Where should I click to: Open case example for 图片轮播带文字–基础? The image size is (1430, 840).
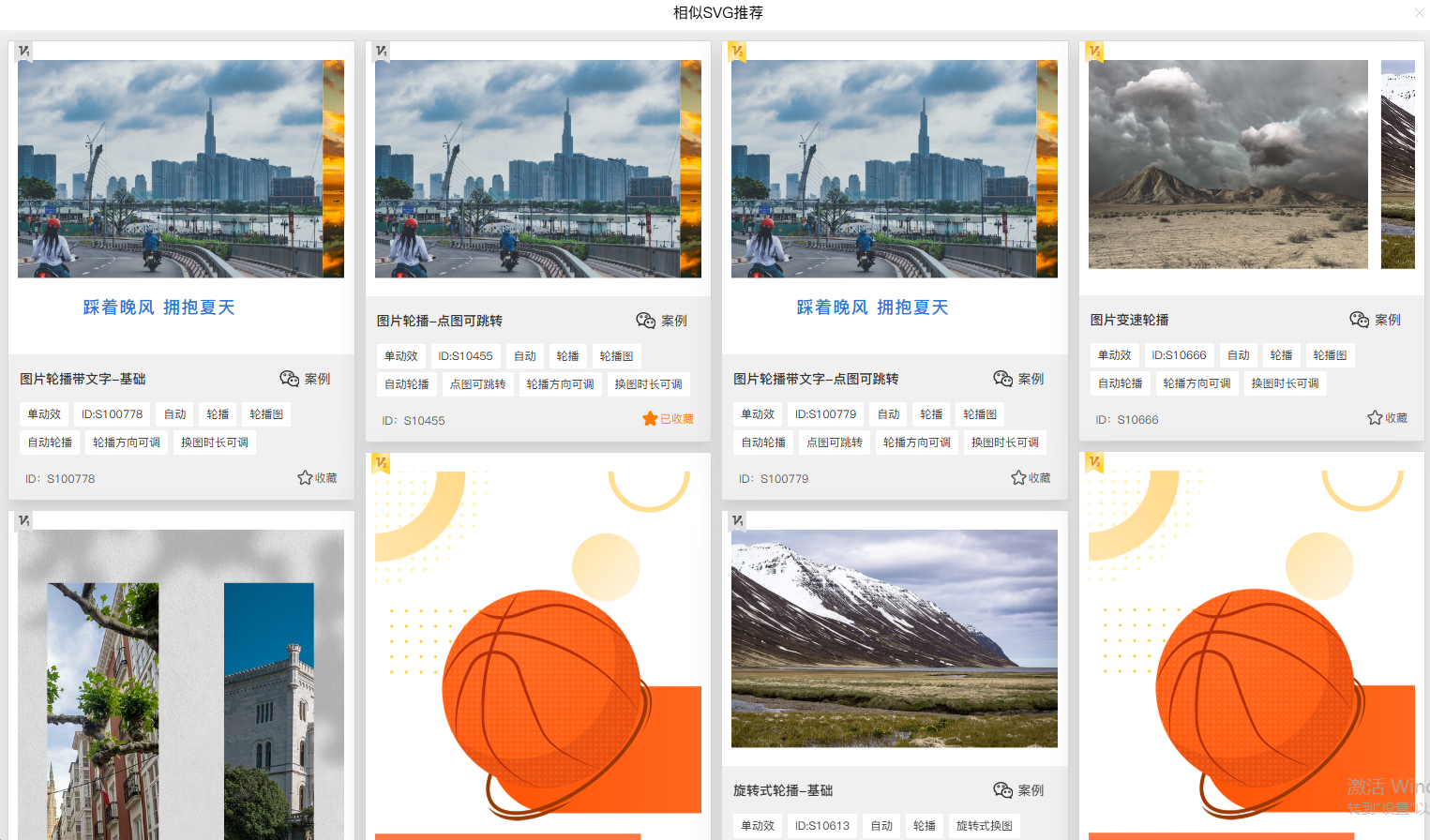pos(306,379)
